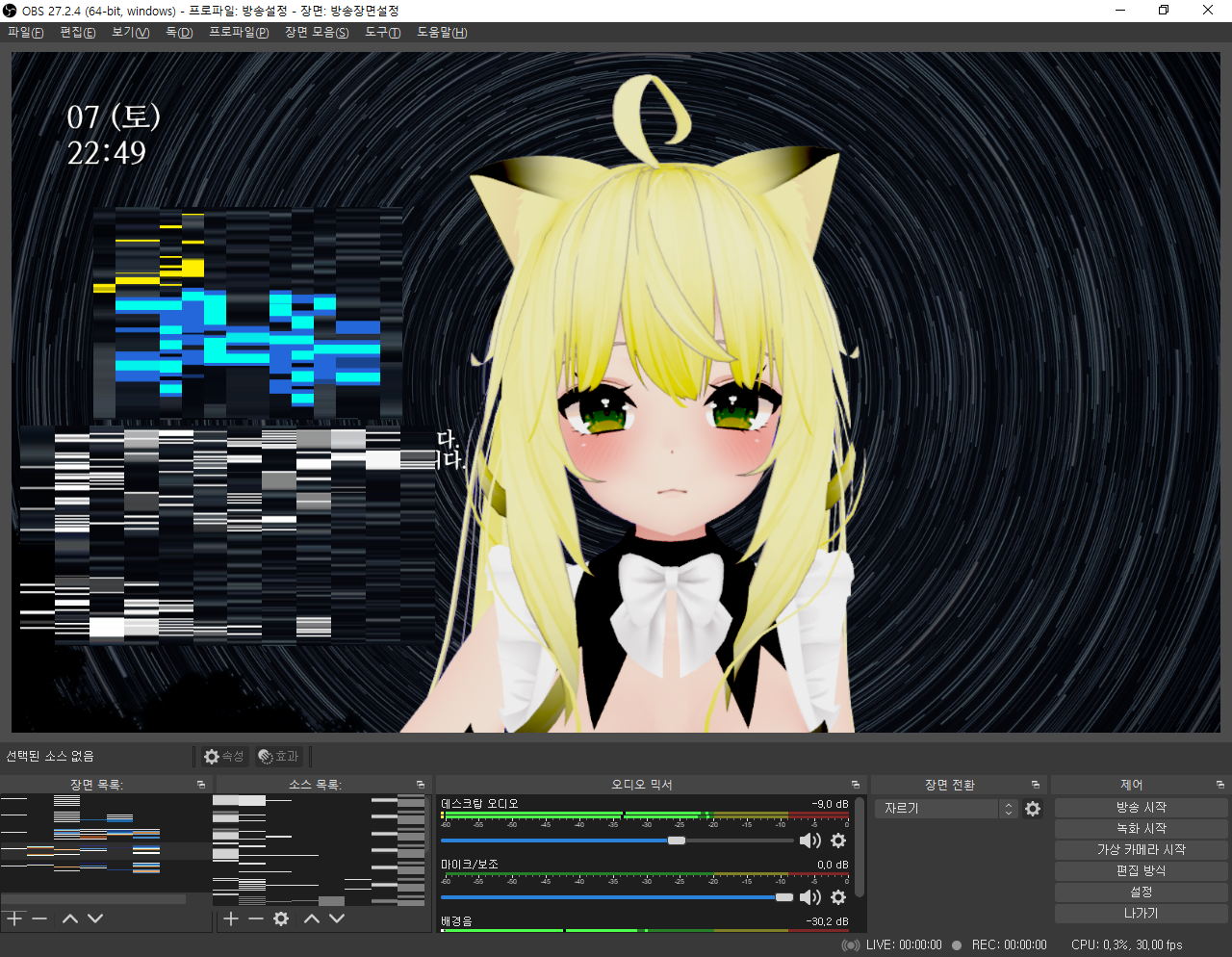Click 녹화 시작 to start recording

[1141, 828]
